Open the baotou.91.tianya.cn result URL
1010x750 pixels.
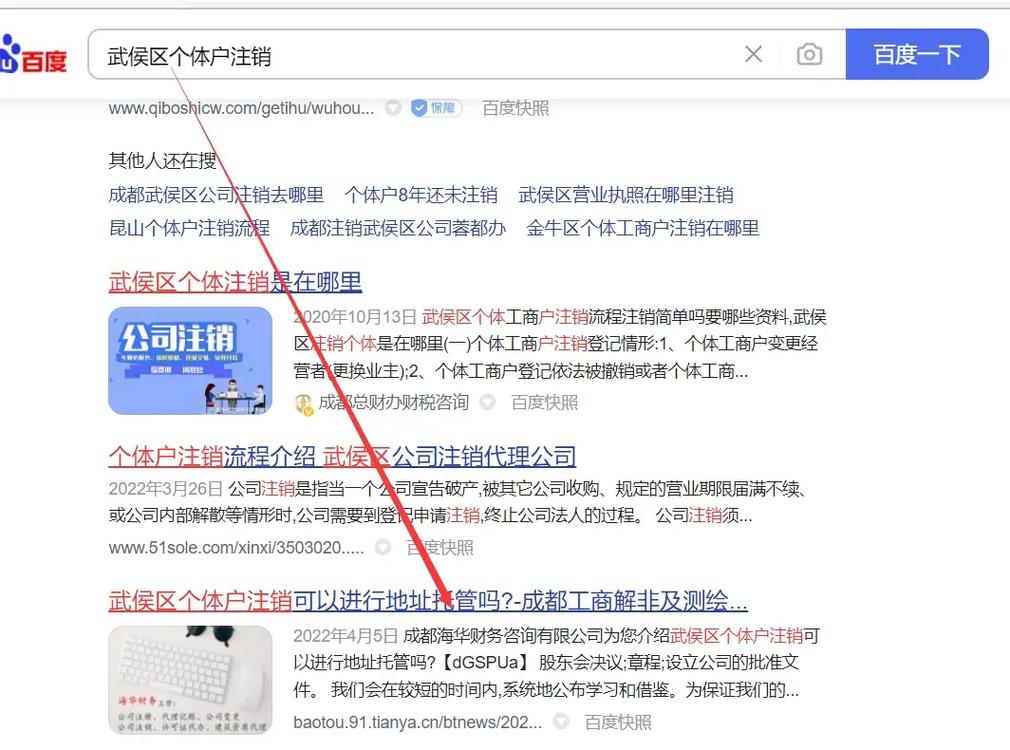click(417, 722)
